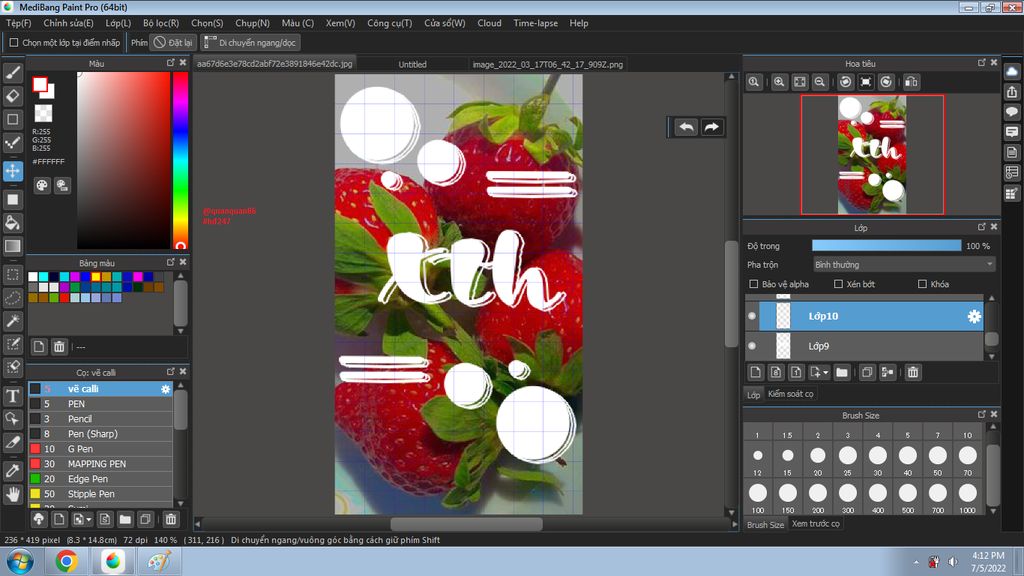Open the Công cụ(T) tools menu
The height and width of the screenshot is (576, 1024).
point(389,23)
